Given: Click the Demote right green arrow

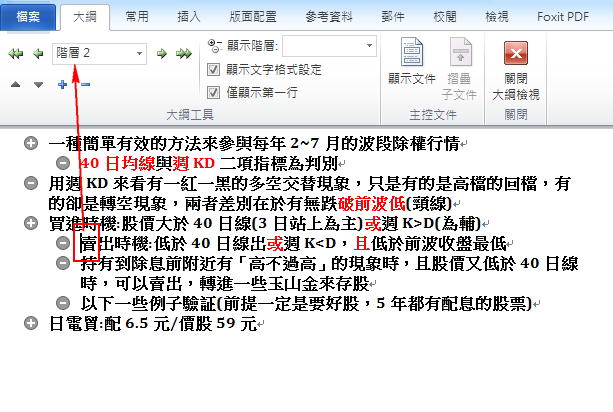Looking at the screenshot, I should (x=162, y=53).
